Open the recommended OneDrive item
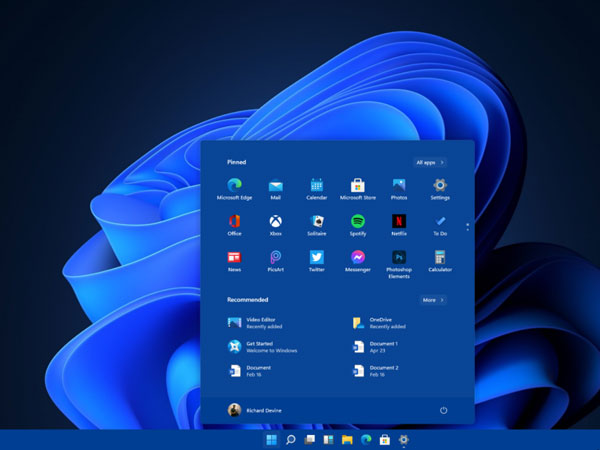 point(379,323)
